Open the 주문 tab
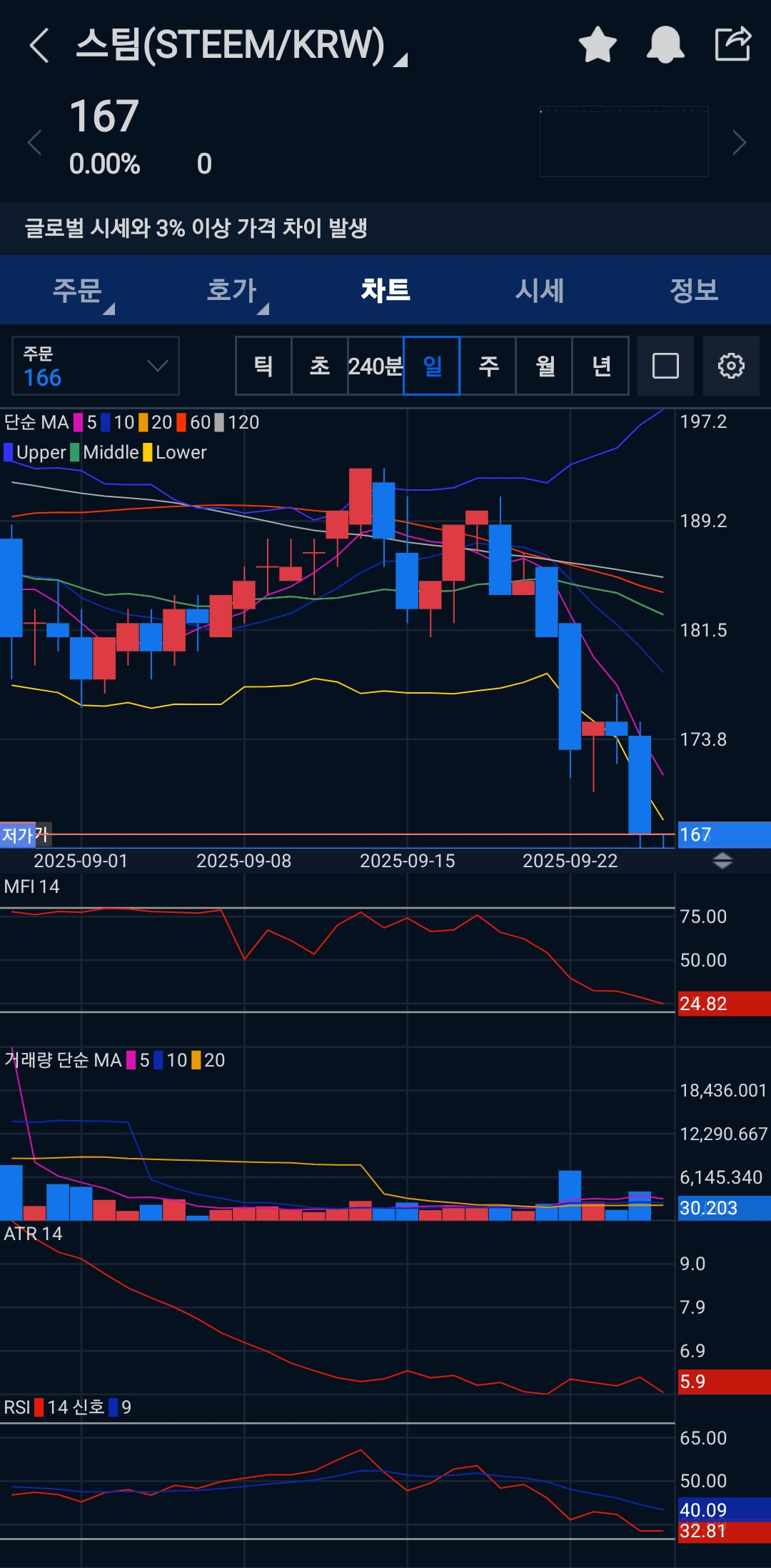Viewport: 771px width, 1568px height. [77, 290]
